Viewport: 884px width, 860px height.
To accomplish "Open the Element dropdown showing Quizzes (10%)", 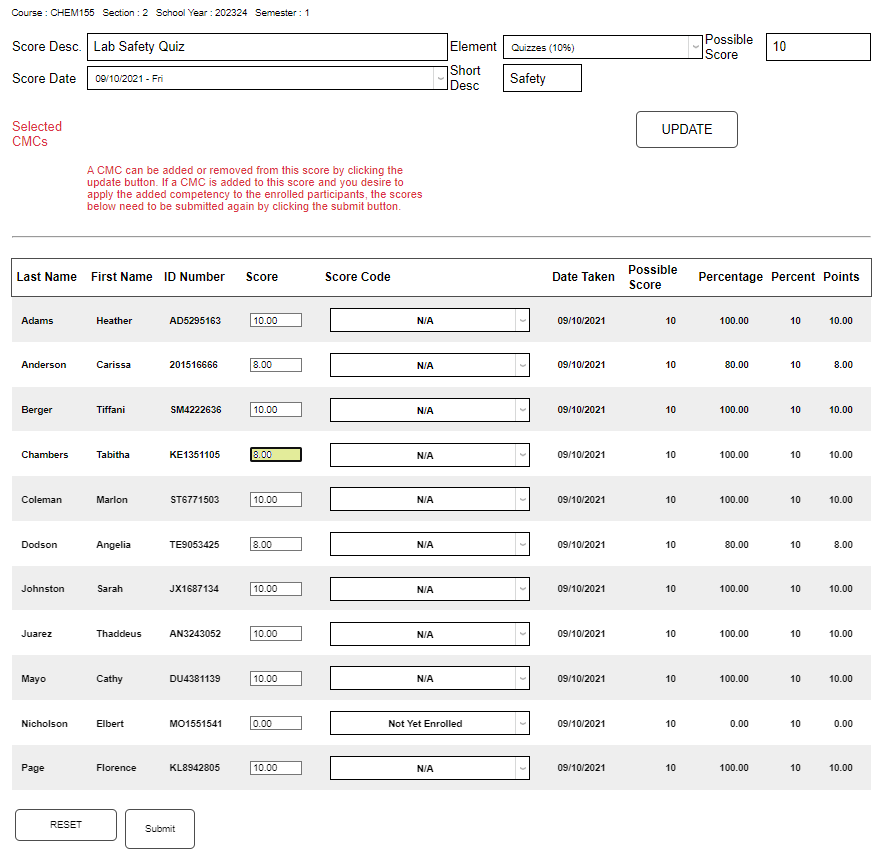I will pyautogui.click(x=601, y=46).
